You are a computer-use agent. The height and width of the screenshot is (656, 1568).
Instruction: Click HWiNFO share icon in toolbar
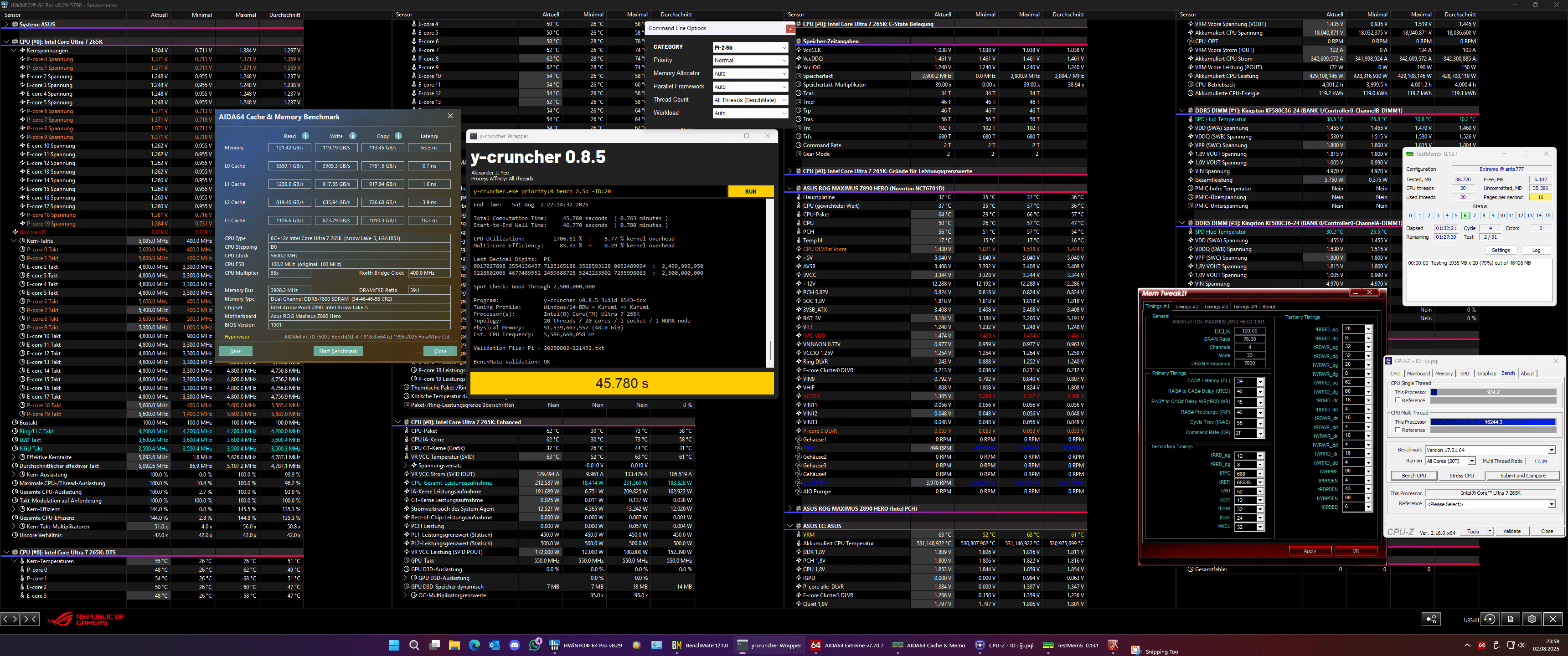pyautogui.click(x=1431, y=619)
